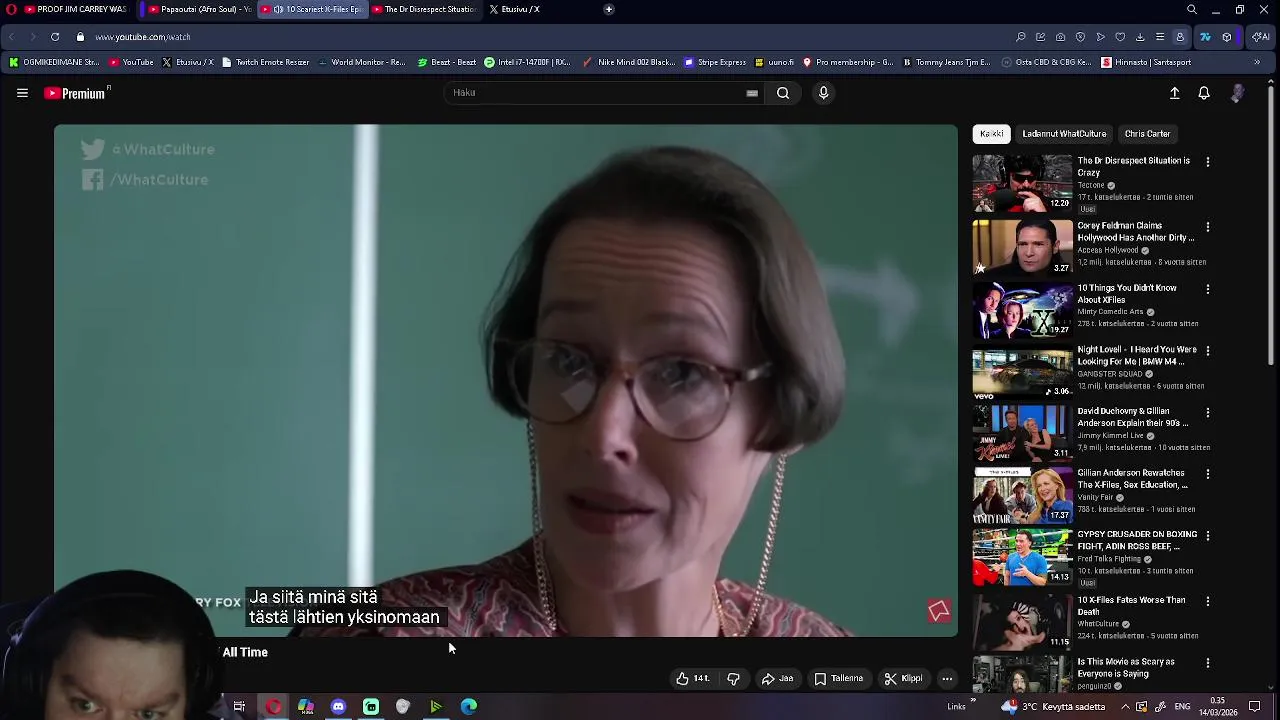Screen dimensions: 1280x720
Task: Open the YouTube account avatar menu
Action: pyautogui.click(x=1237, y=93)
